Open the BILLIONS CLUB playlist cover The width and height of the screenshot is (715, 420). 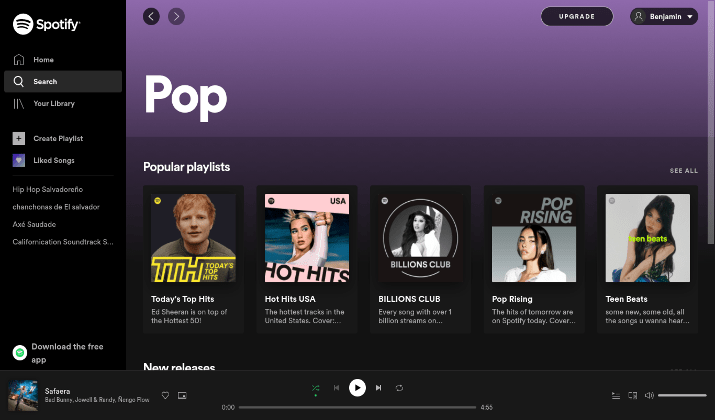click(x=420, y=238)
